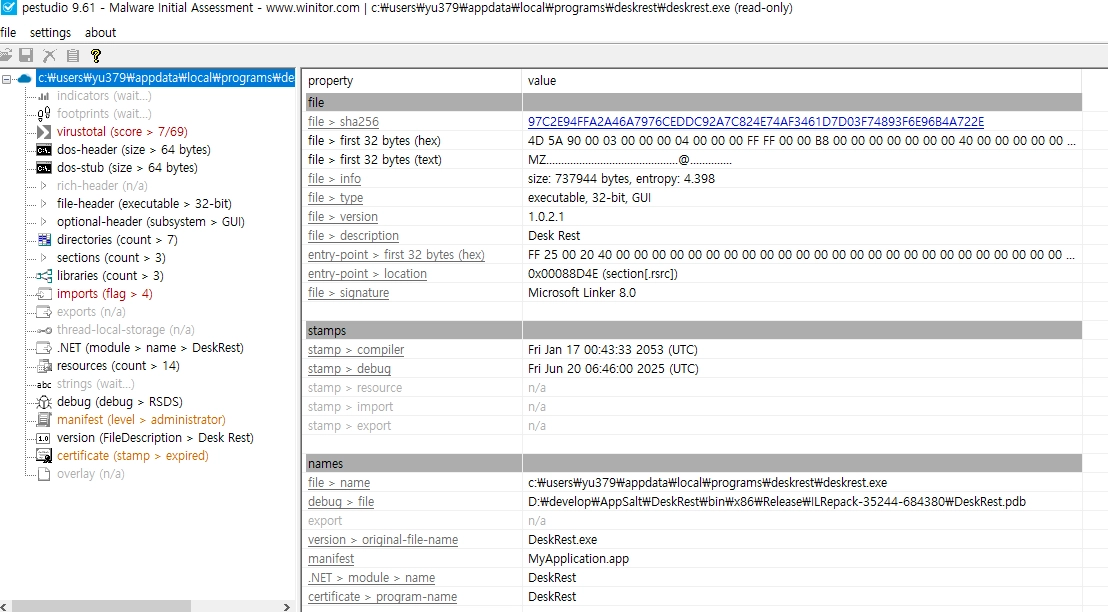Click the indicators node icon

[x=44, y=95]
